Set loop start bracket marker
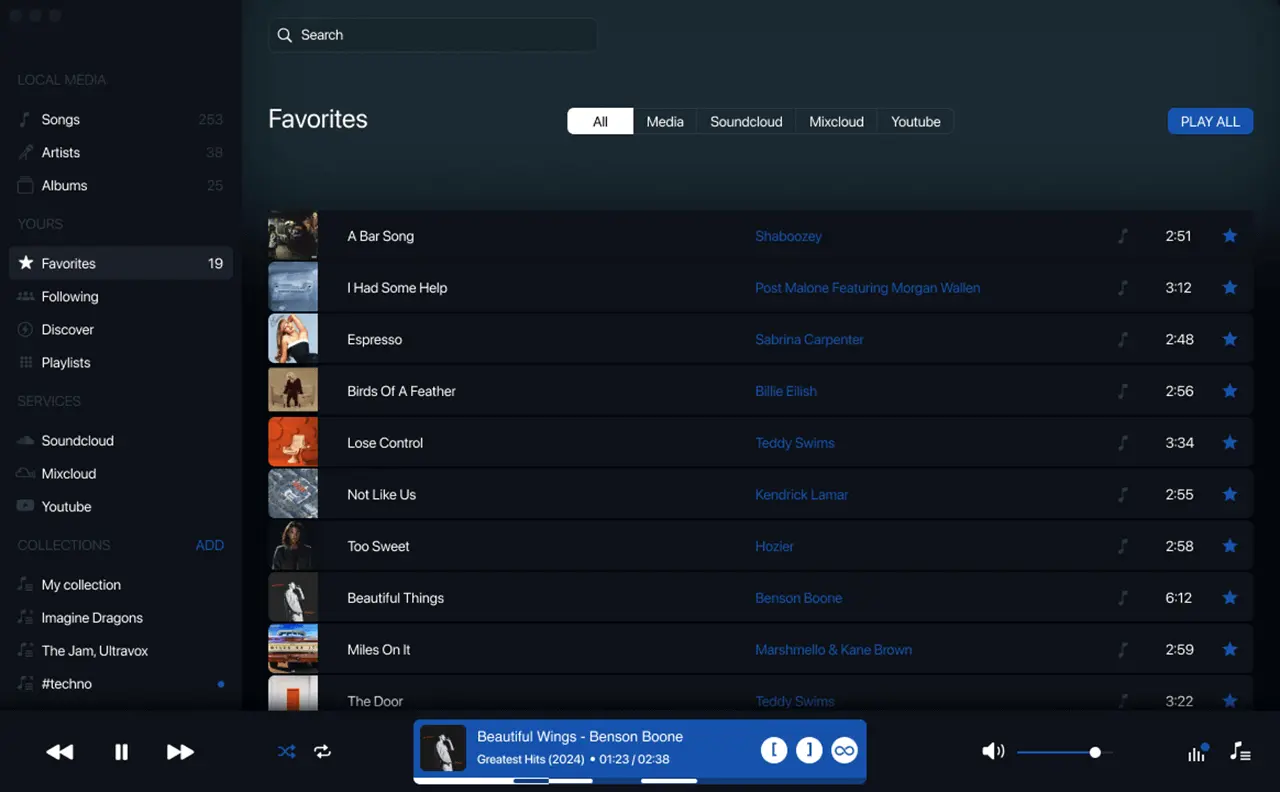 click(x=774, y=750)
